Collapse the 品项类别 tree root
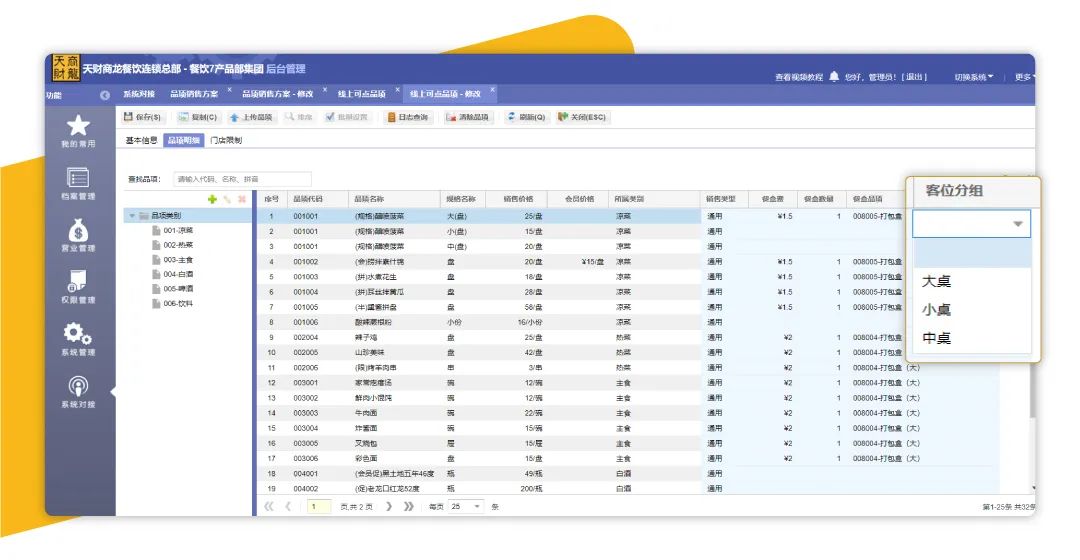Viewport: 1080px width, 560px height. (x=132, y=216)
